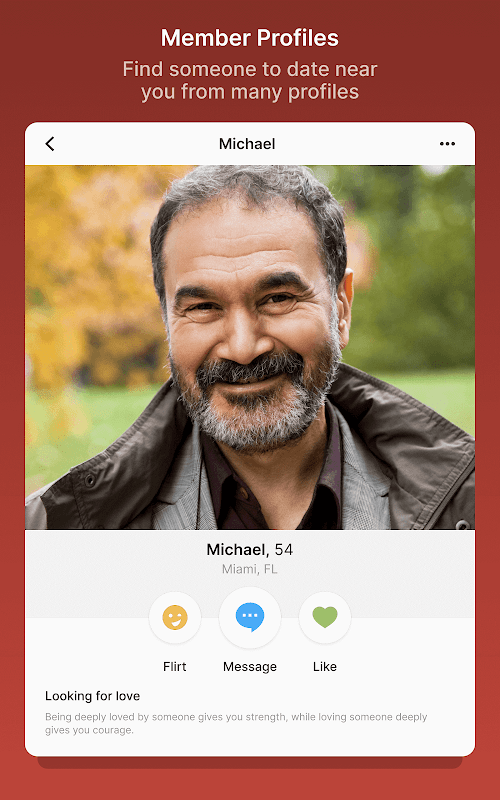Go back using the left chevron arrow
The height and width of the screenshot is (800, 500).
tap(49, 144)
